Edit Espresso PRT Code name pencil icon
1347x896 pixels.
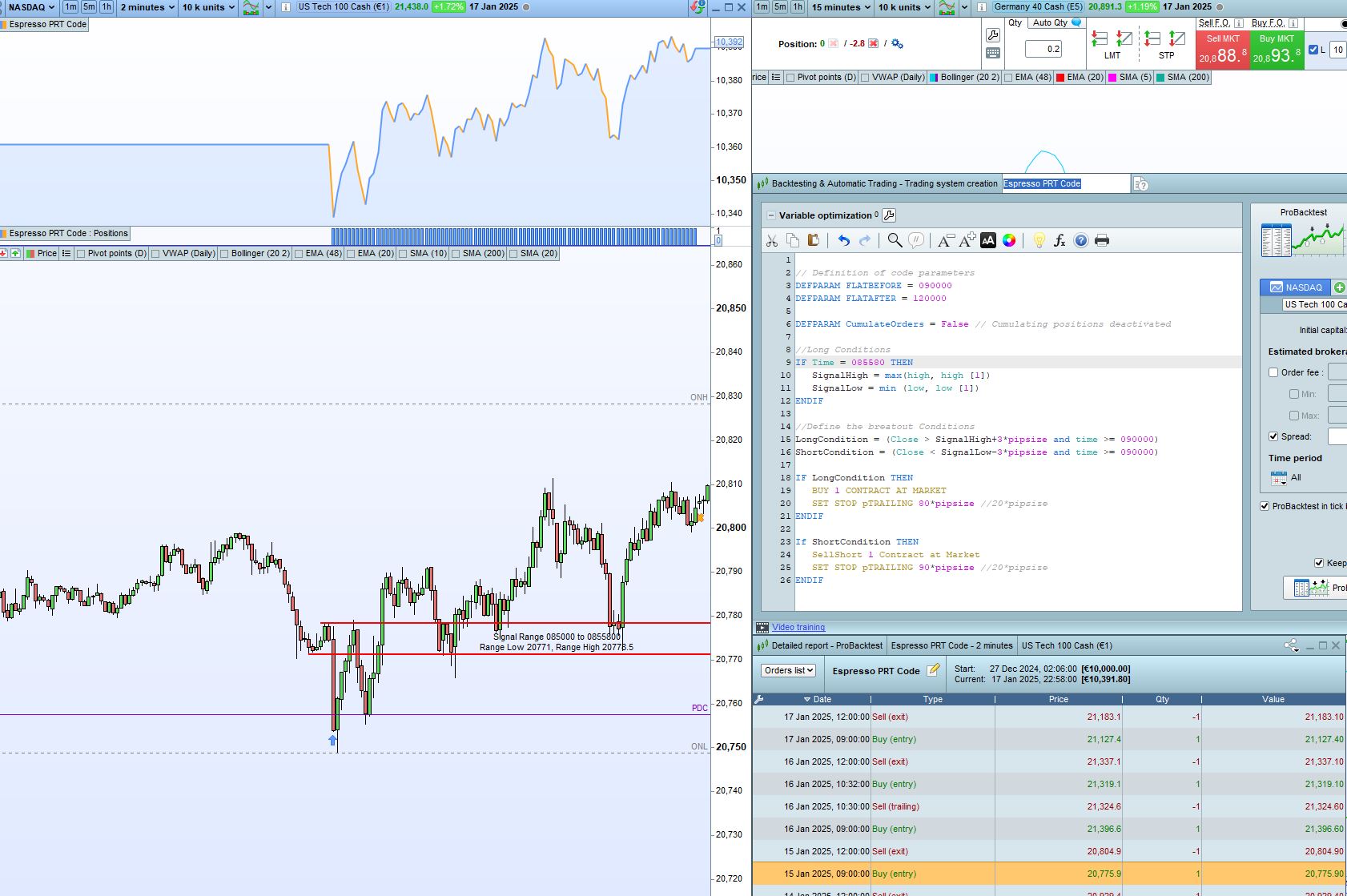(933, 670)
